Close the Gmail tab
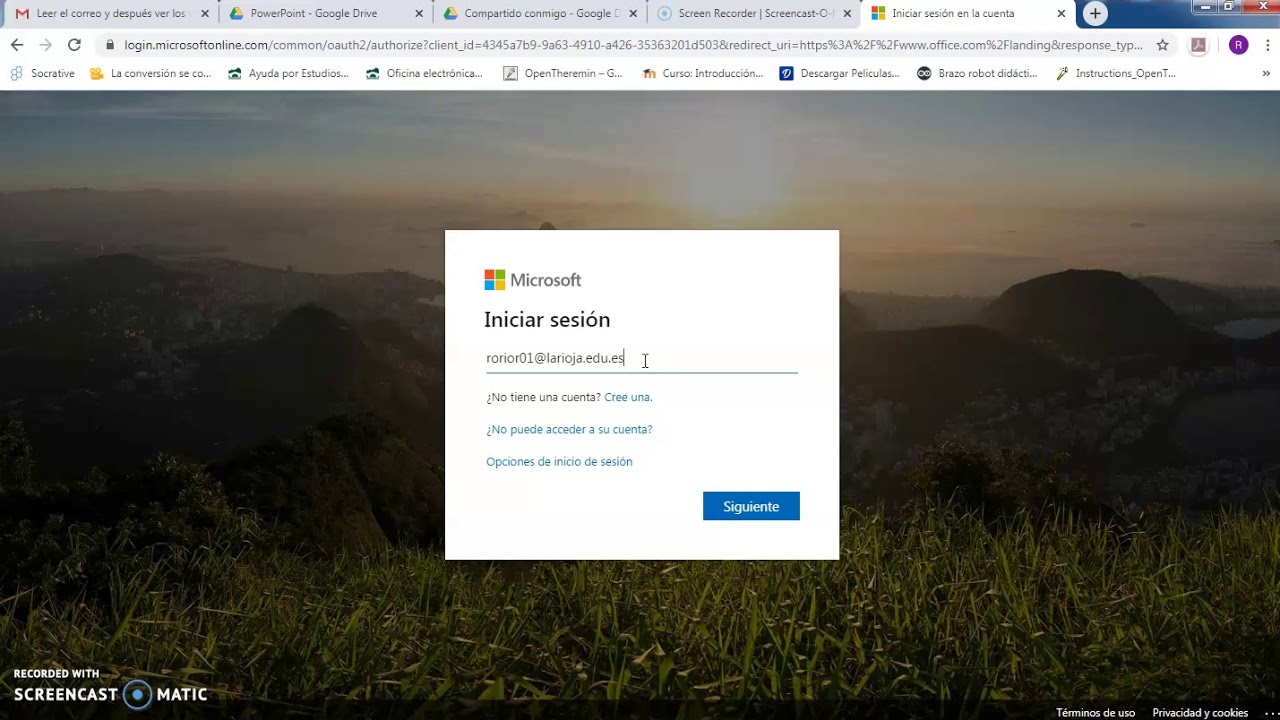The height and width of the screenshot is (720, 1280). point(205,14)
